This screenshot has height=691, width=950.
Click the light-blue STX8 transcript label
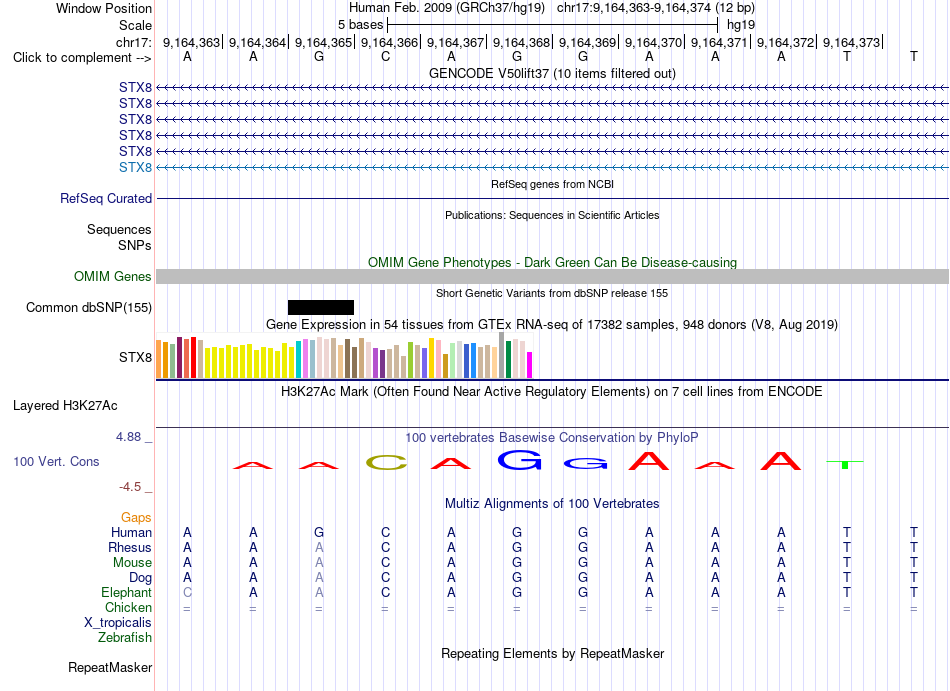click(x=135, y=167)
